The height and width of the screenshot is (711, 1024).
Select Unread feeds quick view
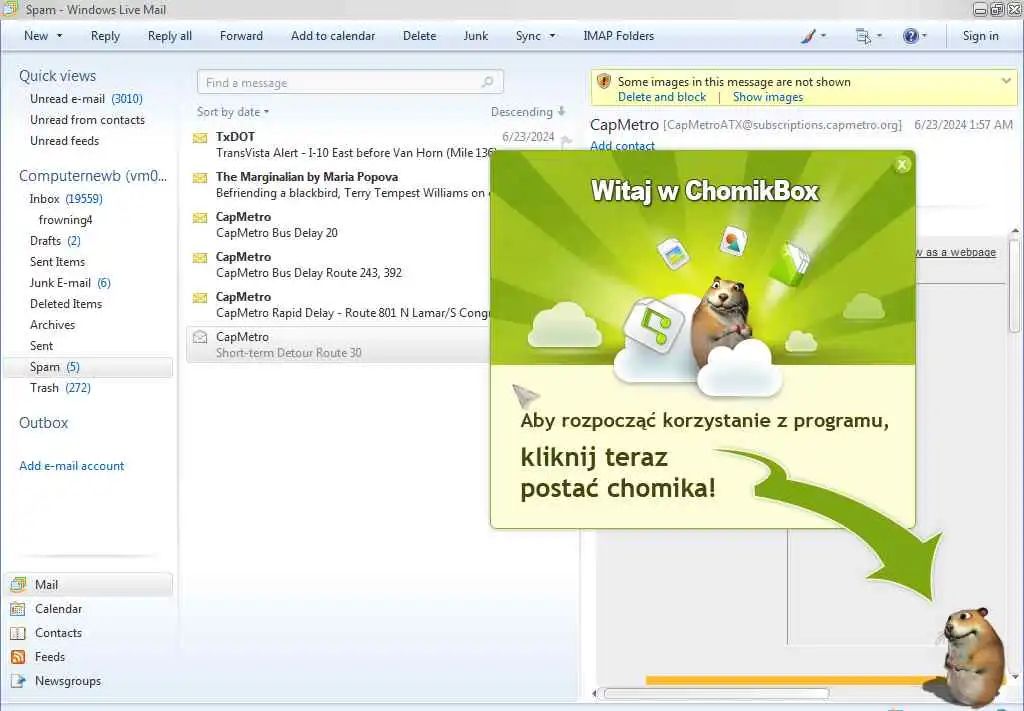click(65, 140)
